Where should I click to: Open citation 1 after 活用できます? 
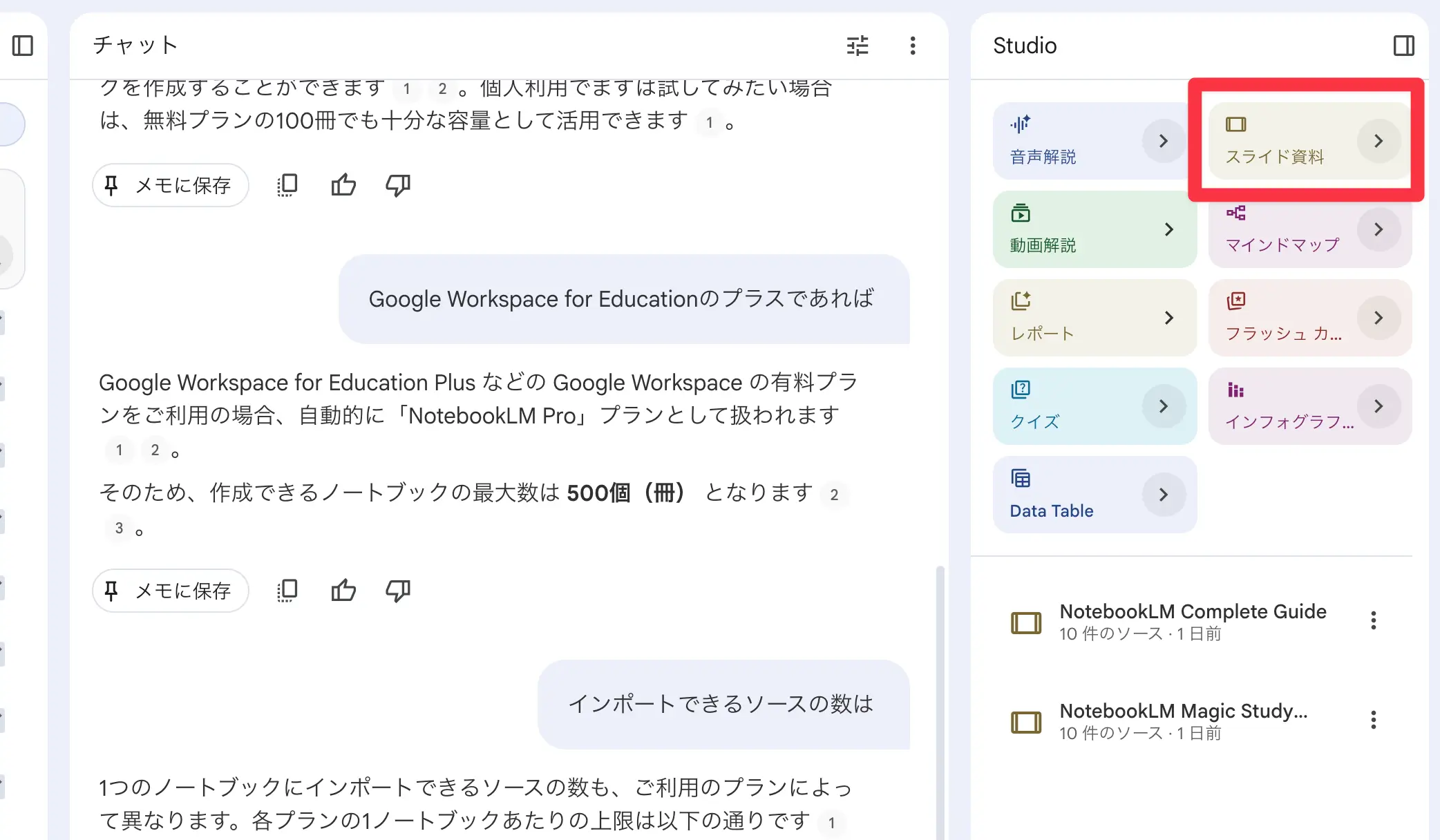(x=709, y=123)
